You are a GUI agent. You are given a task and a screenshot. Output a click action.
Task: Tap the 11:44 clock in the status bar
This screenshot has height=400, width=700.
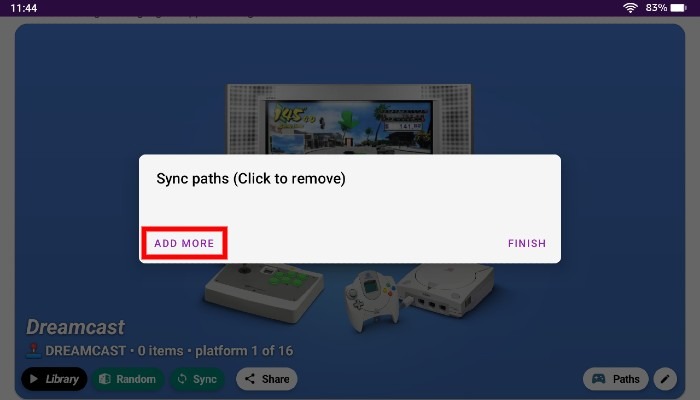click(x=24, y=8)
